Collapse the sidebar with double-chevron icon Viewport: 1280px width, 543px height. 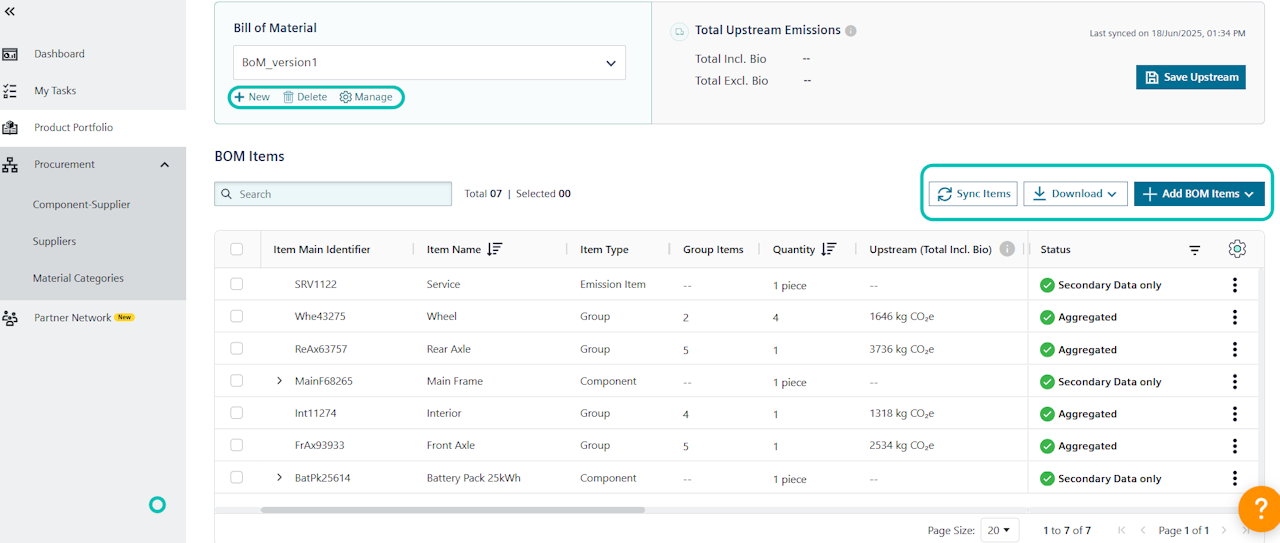[x=10, y=10]
